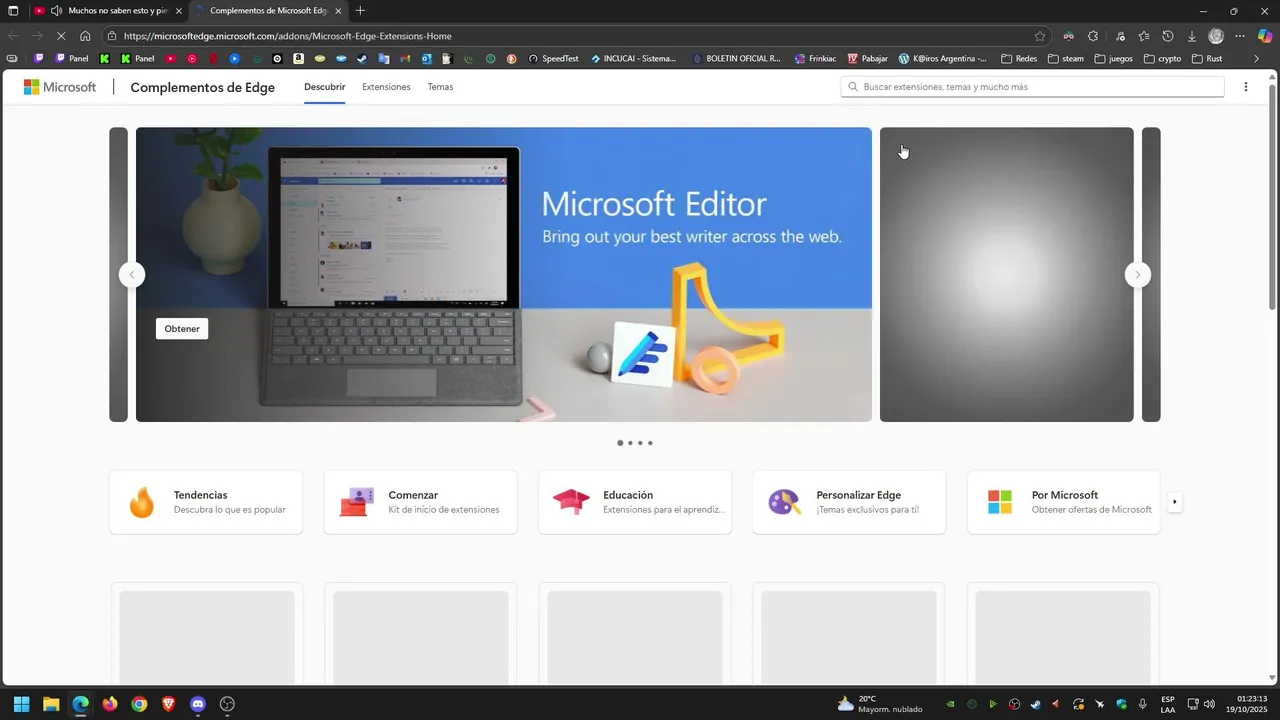
Task: Open the Frinkiac bookmark
Action: (815, 58)
